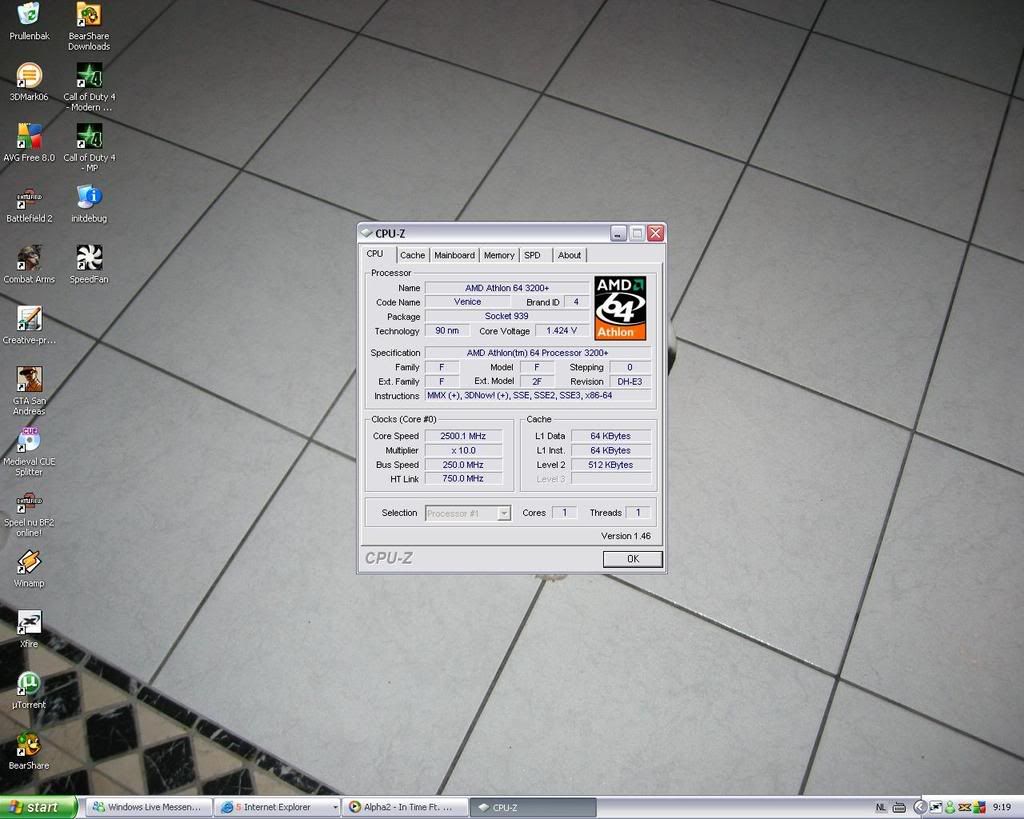Viewport: 1024px width, 819px height.
Task: Click the Revision DH-E3 value
Action: click(x=630, y=381)
